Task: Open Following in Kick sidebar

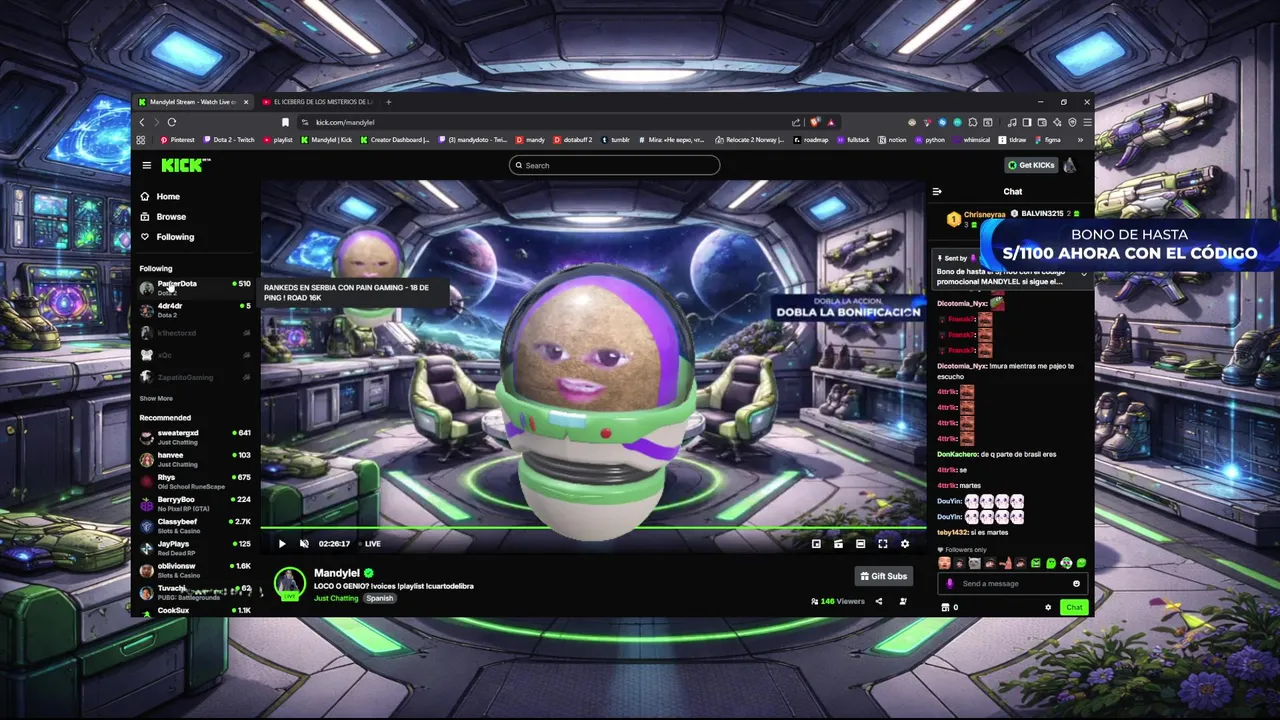Action: 167,237
